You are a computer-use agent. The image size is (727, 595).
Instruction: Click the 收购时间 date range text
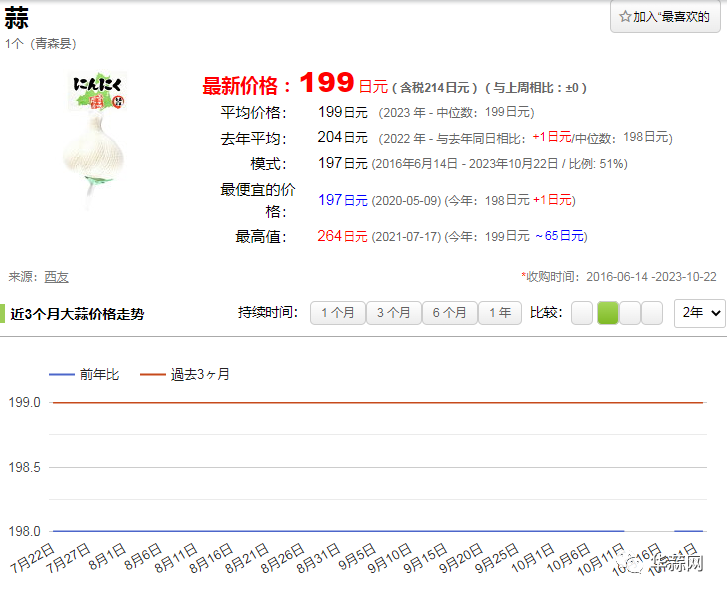pyautogui.click(x=619, y=277)
